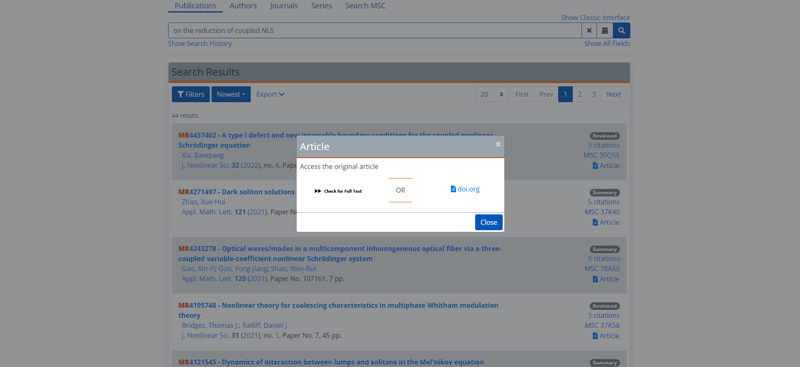Open 3 citations link for MR4195748

604,315
